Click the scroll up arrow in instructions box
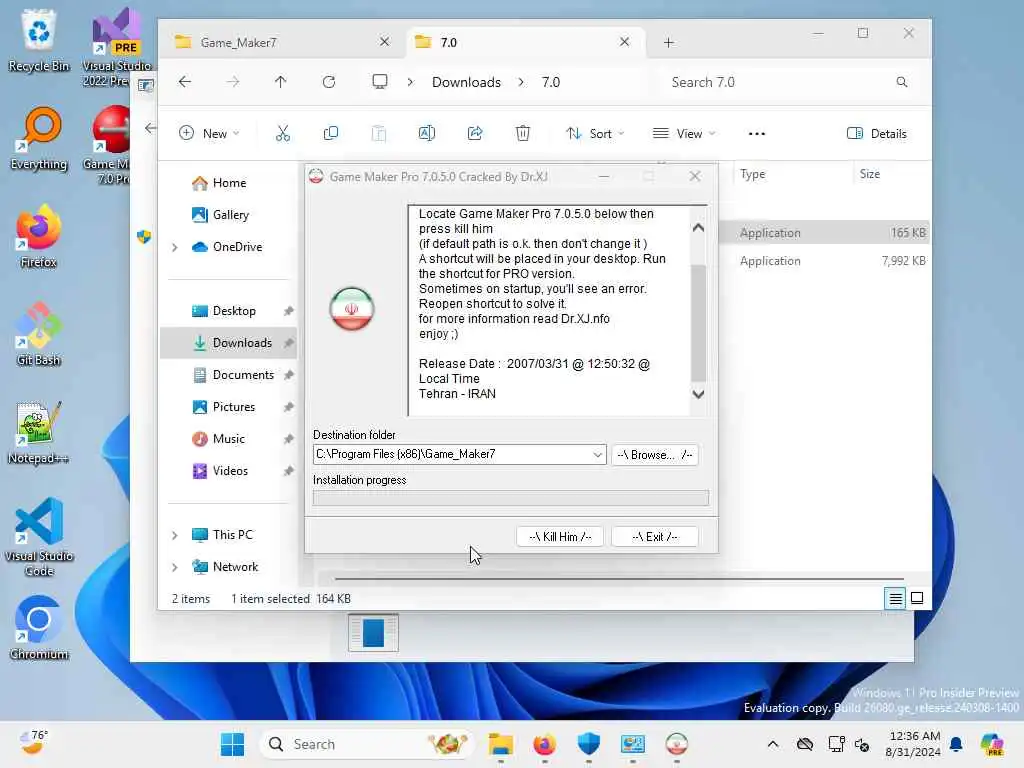Image resolution: width=1024 pixels, height=768 pixels. click(x=698, y=228)
